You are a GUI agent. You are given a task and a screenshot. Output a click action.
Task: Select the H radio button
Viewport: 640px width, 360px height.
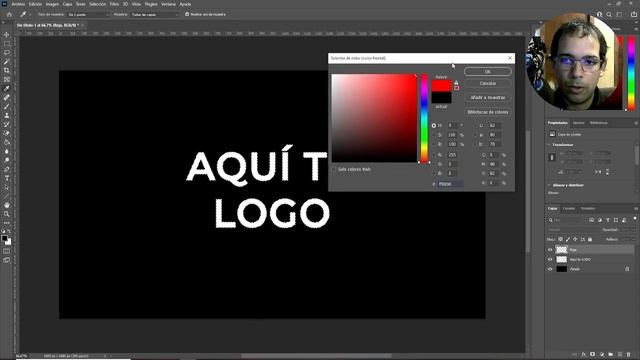[x=434, y=126]
